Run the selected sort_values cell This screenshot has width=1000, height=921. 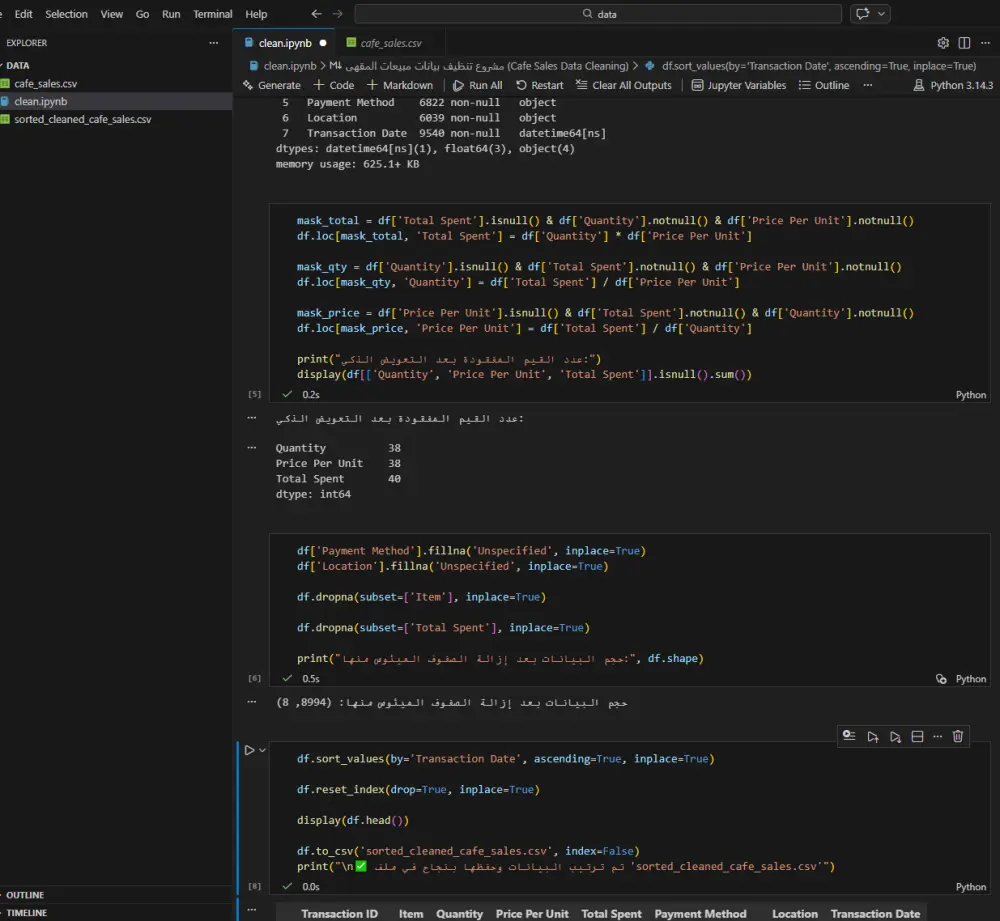tap(249, 750)
